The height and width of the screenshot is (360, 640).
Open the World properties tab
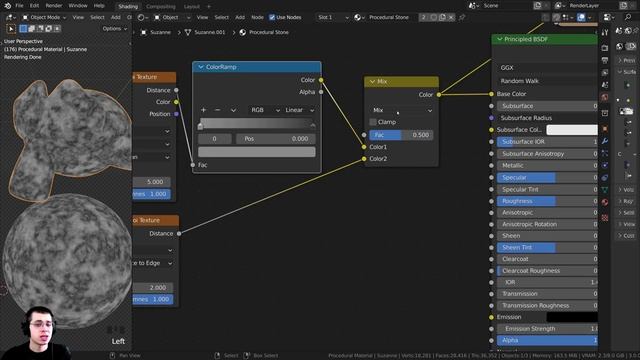pos(605,97)
